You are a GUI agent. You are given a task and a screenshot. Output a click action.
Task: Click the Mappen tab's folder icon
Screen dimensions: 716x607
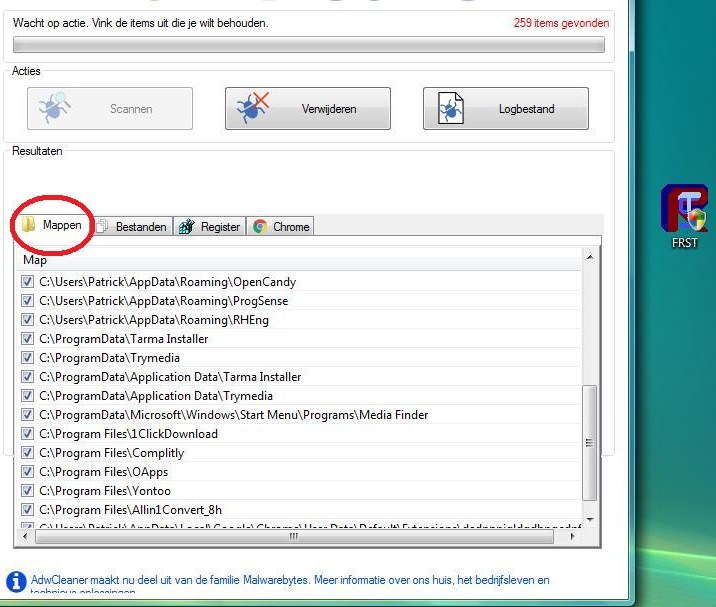coord(29,225)
